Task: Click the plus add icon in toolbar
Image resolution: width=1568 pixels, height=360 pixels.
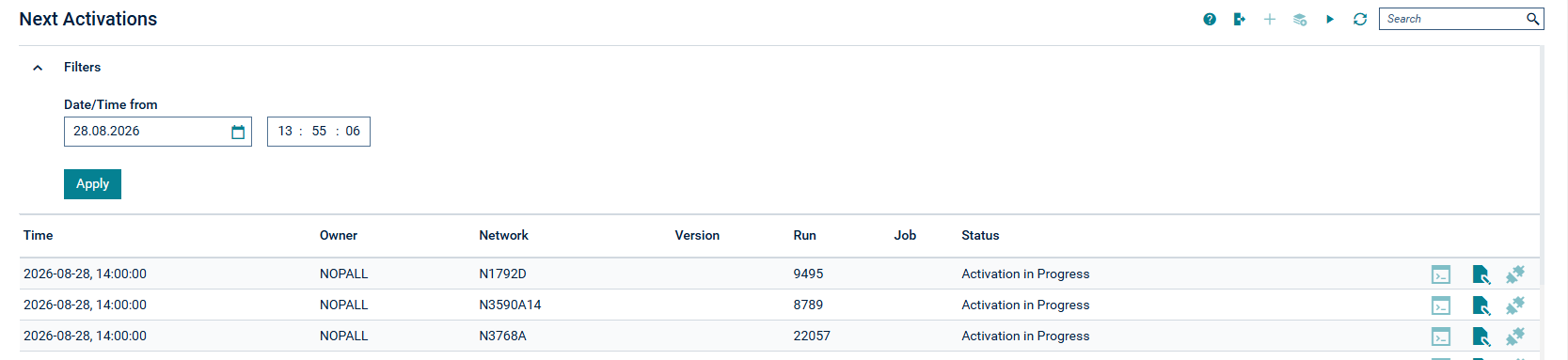Action: coord(1270,19)
